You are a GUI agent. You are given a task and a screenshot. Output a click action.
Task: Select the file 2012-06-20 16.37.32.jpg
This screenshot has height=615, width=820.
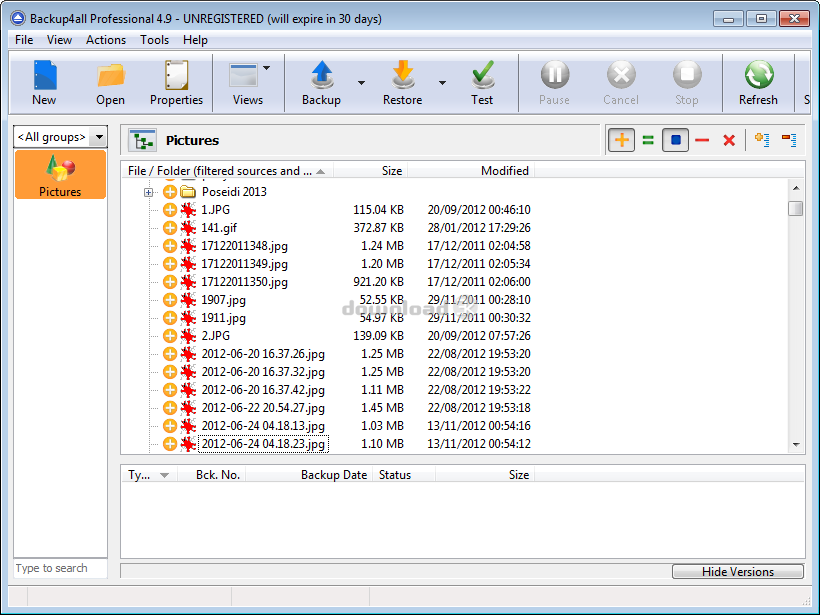(x=263, y=372)
